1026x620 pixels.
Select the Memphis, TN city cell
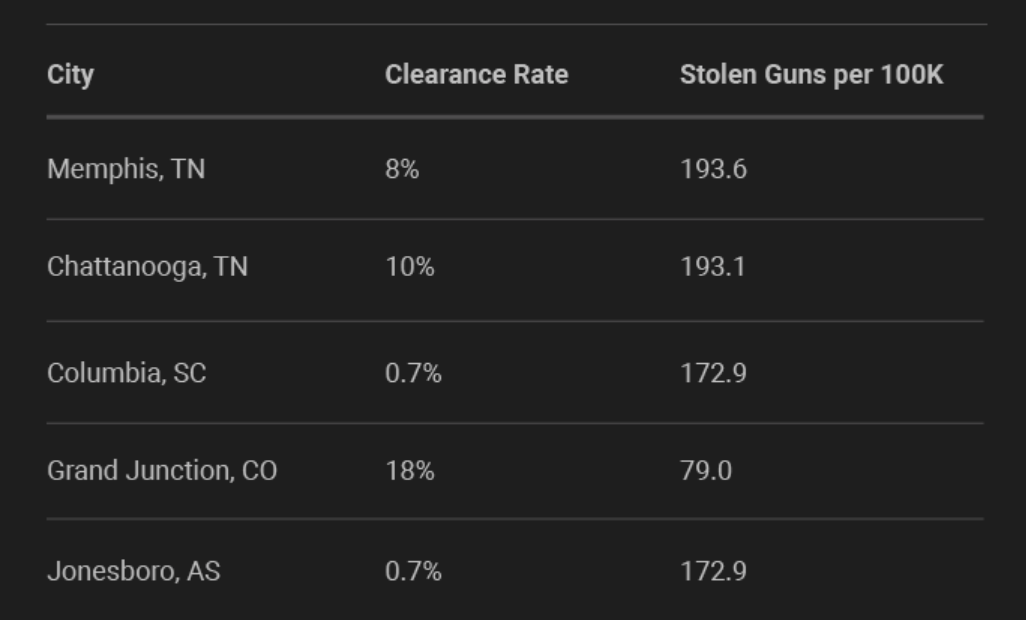click(126, 169)
